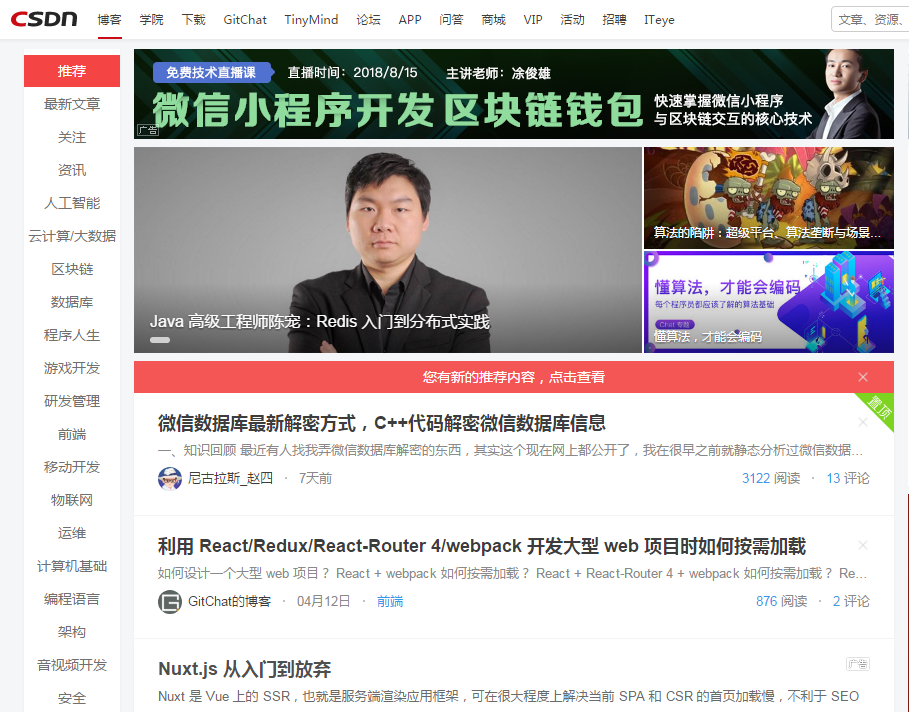Switch to the 学院 tab
The width and height of the screenshot is (909, 712).
(151, 19)
